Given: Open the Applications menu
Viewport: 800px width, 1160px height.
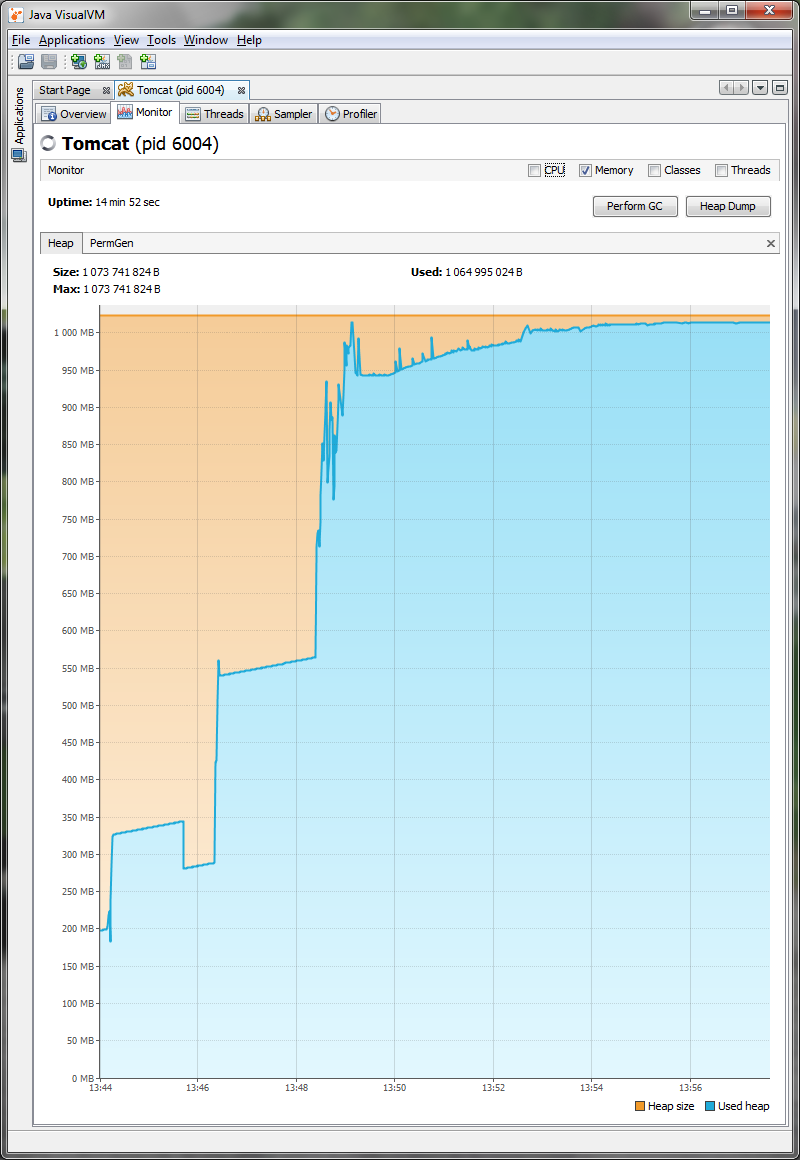Looking at the screenshot, I should 72,40.
